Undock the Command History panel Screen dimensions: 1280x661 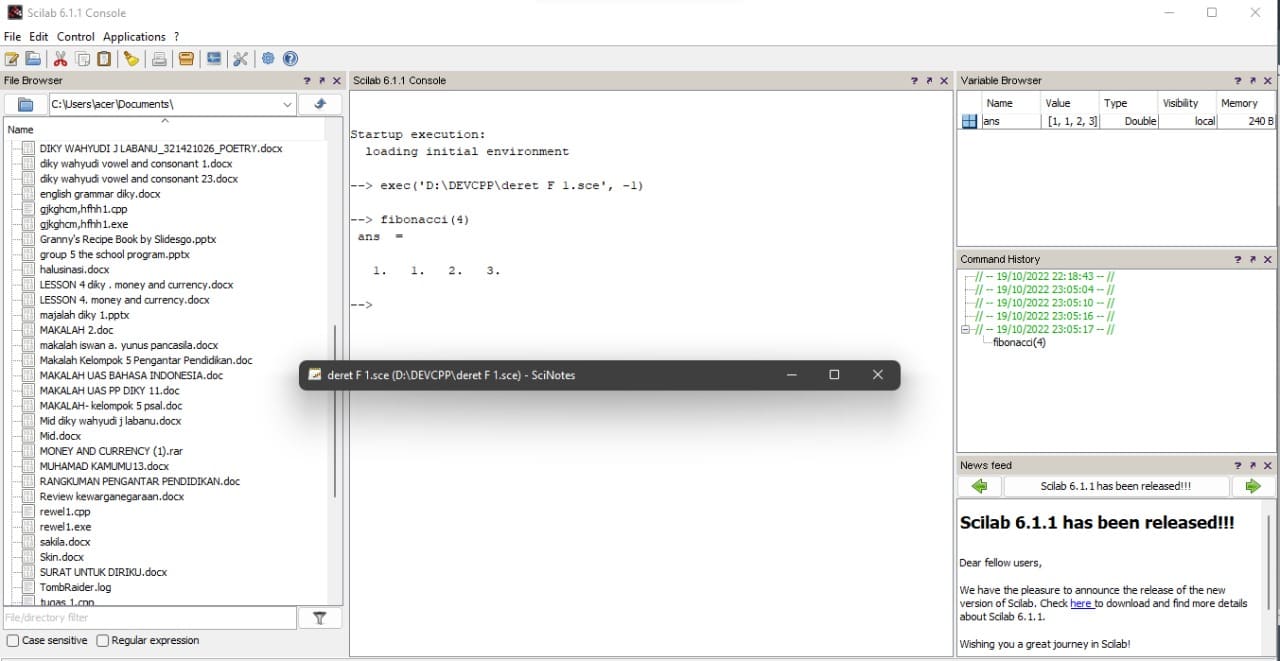click(1254, 260)
